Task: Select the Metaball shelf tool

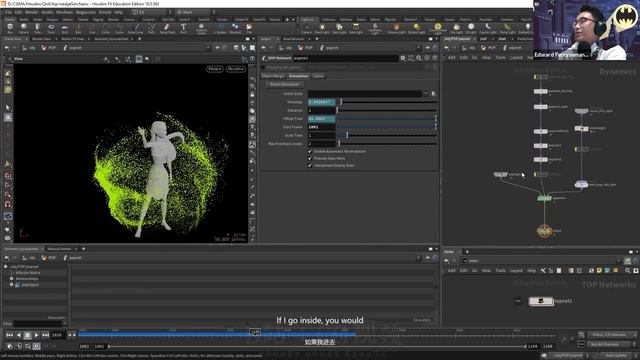Action: pos(235,28)
